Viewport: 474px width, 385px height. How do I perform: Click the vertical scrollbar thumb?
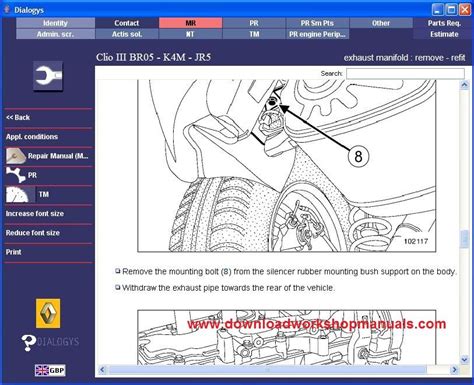tap(464, 239)
